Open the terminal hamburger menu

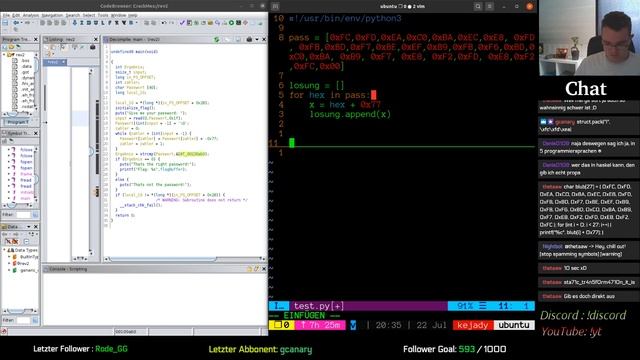tap(490, 7)
